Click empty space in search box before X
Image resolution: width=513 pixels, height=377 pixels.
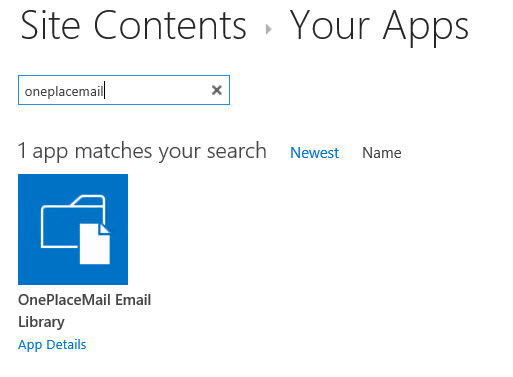coord(157,90)
